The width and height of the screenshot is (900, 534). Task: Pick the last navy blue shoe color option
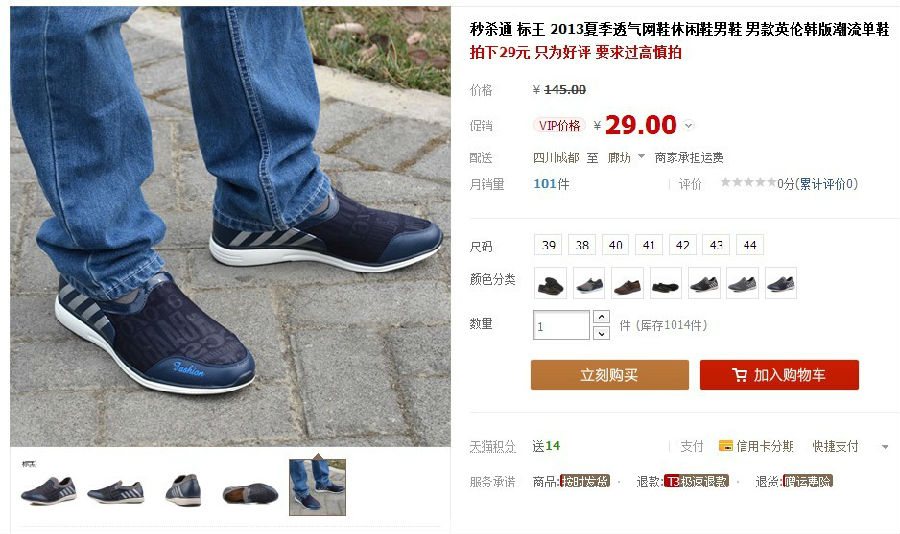click(781, 283)
